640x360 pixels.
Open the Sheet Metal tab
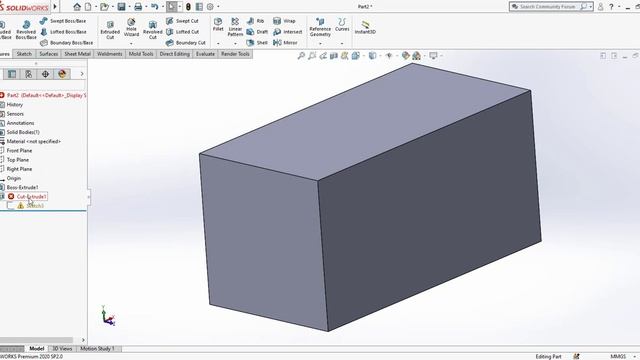point(78,54)
